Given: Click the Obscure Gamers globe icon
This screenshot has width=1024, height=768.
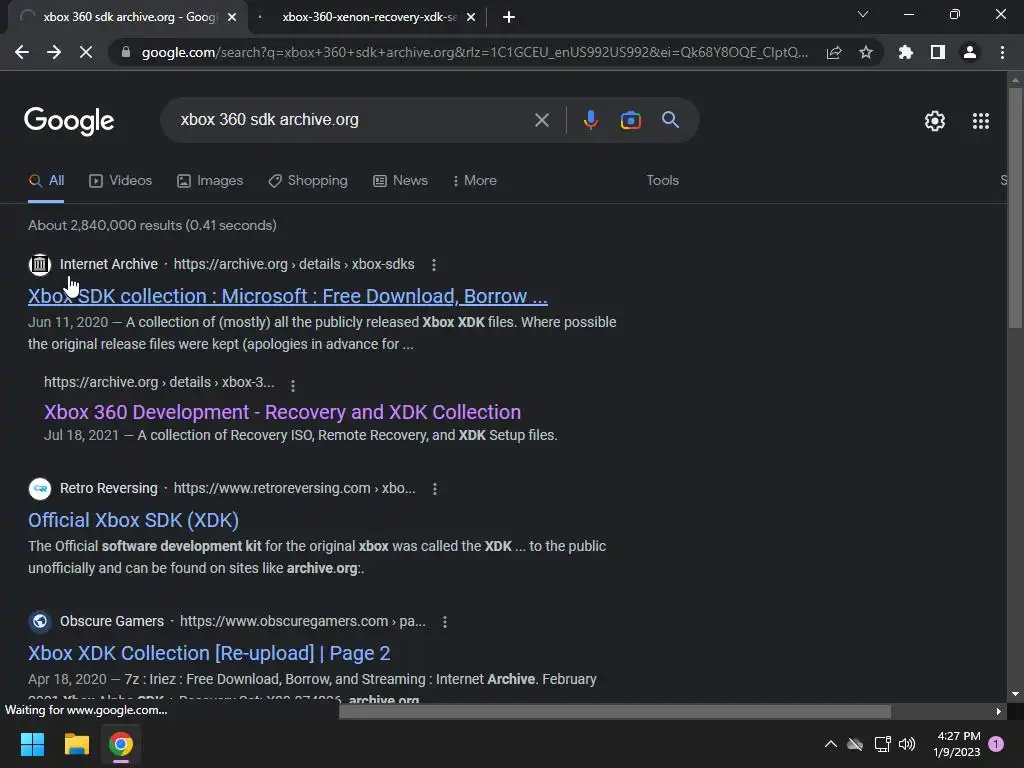Looking at the screenshot, I should 40,622.
